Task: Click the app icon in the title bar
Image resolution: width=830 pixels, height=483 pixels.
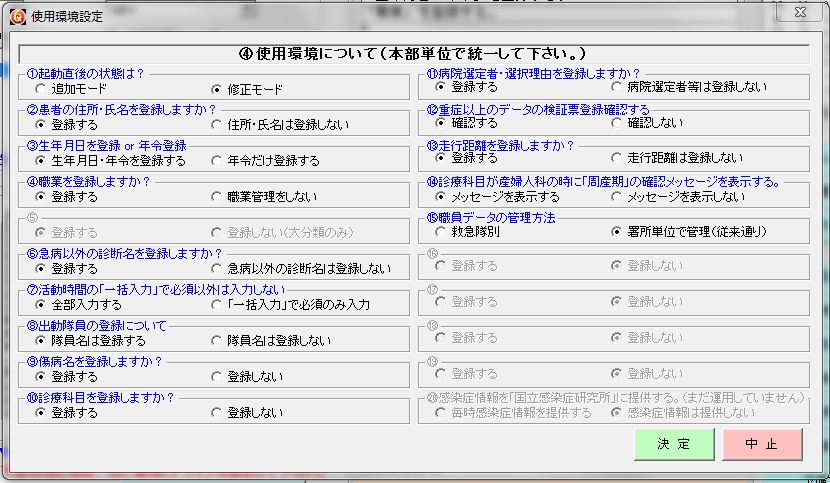Action: pyautogui.click(x=14, y=13)
